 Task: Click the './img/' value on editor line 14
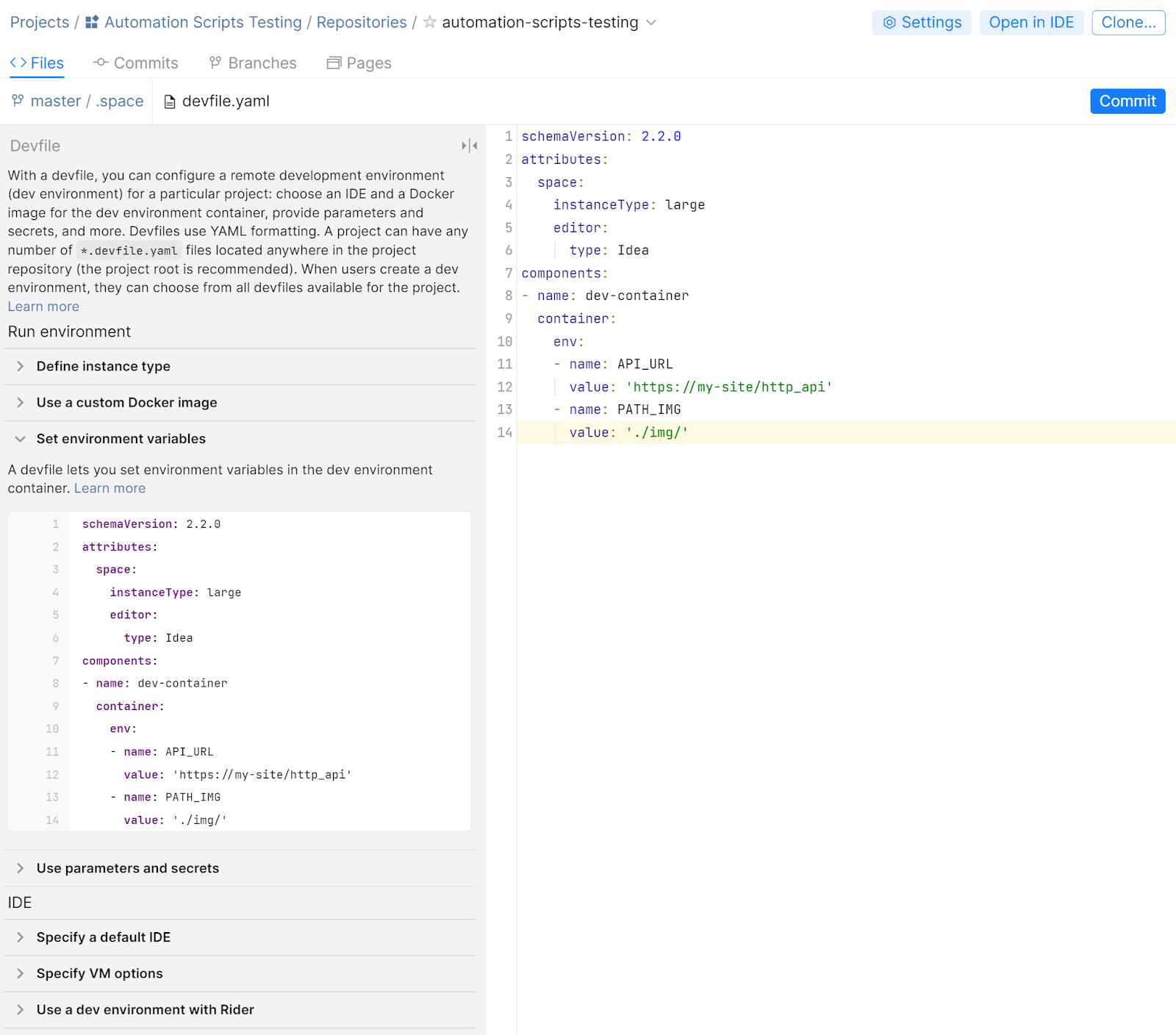657,433
